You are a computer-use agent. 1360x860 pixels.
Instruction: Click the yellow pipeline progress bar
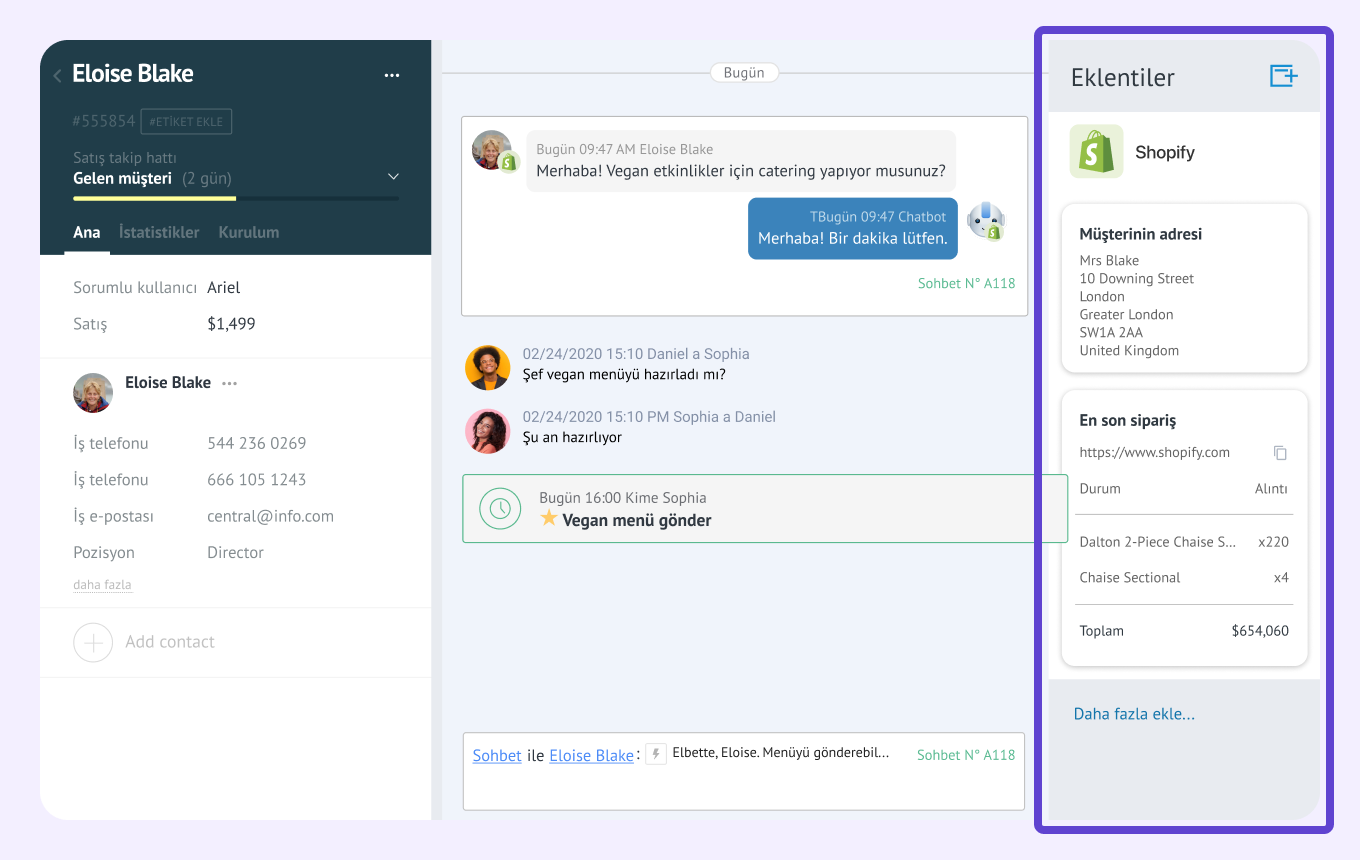click(x=154, y=198)
